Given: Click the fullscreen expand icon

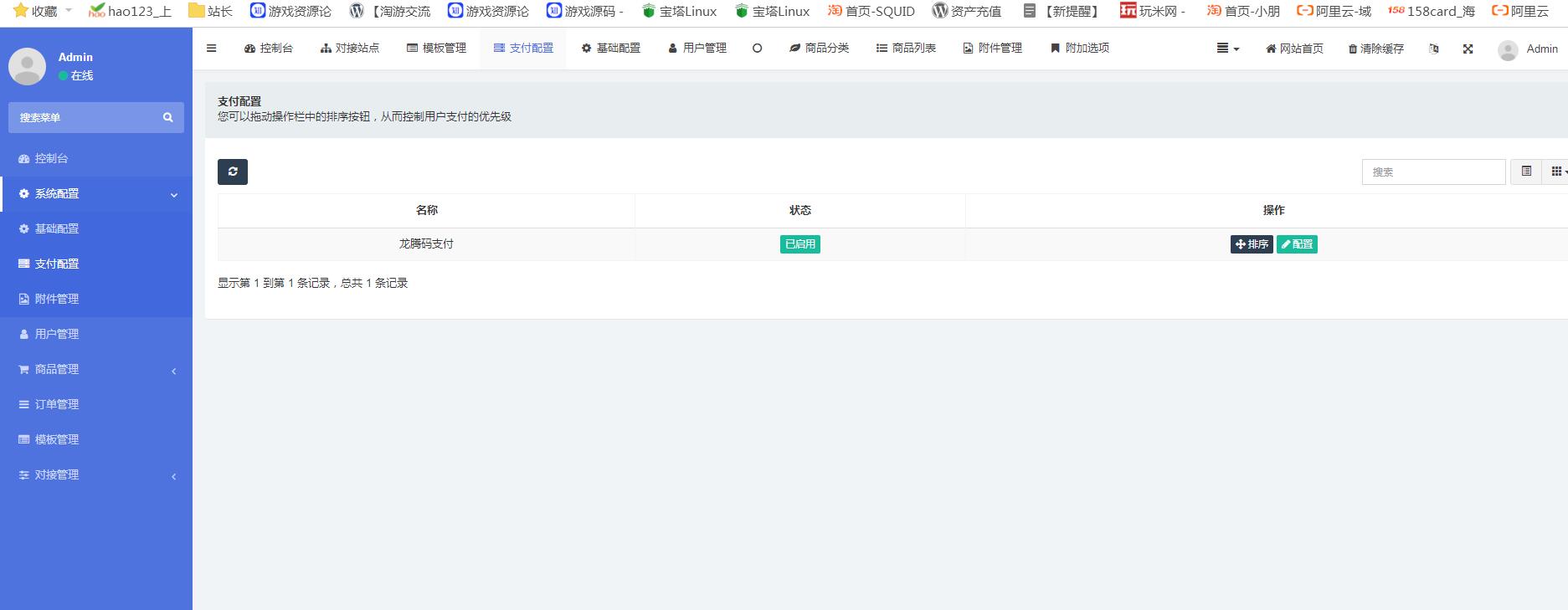Looking at the screenshot, I should tap(1468, 49).
